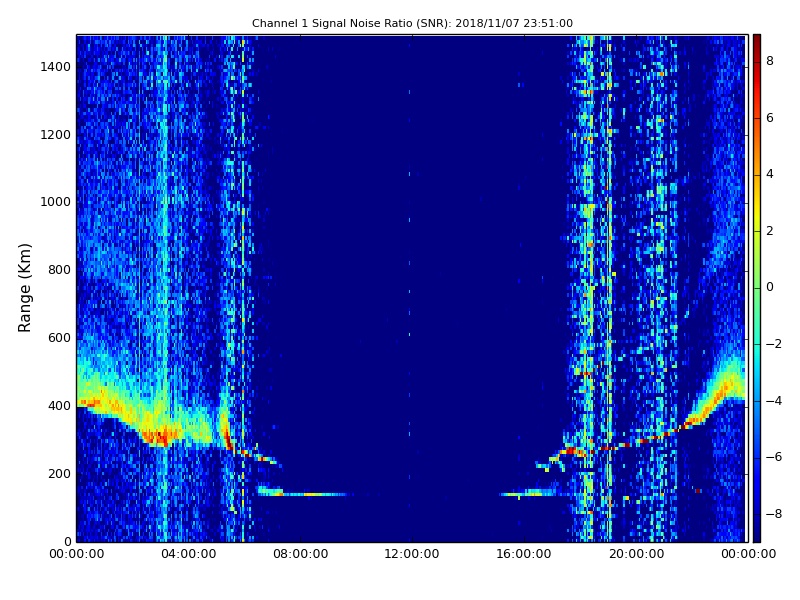Image resolution: width=800 pixels, height=600 pixels.
Task: Click the 1200 range tick label
Action: 56,135
